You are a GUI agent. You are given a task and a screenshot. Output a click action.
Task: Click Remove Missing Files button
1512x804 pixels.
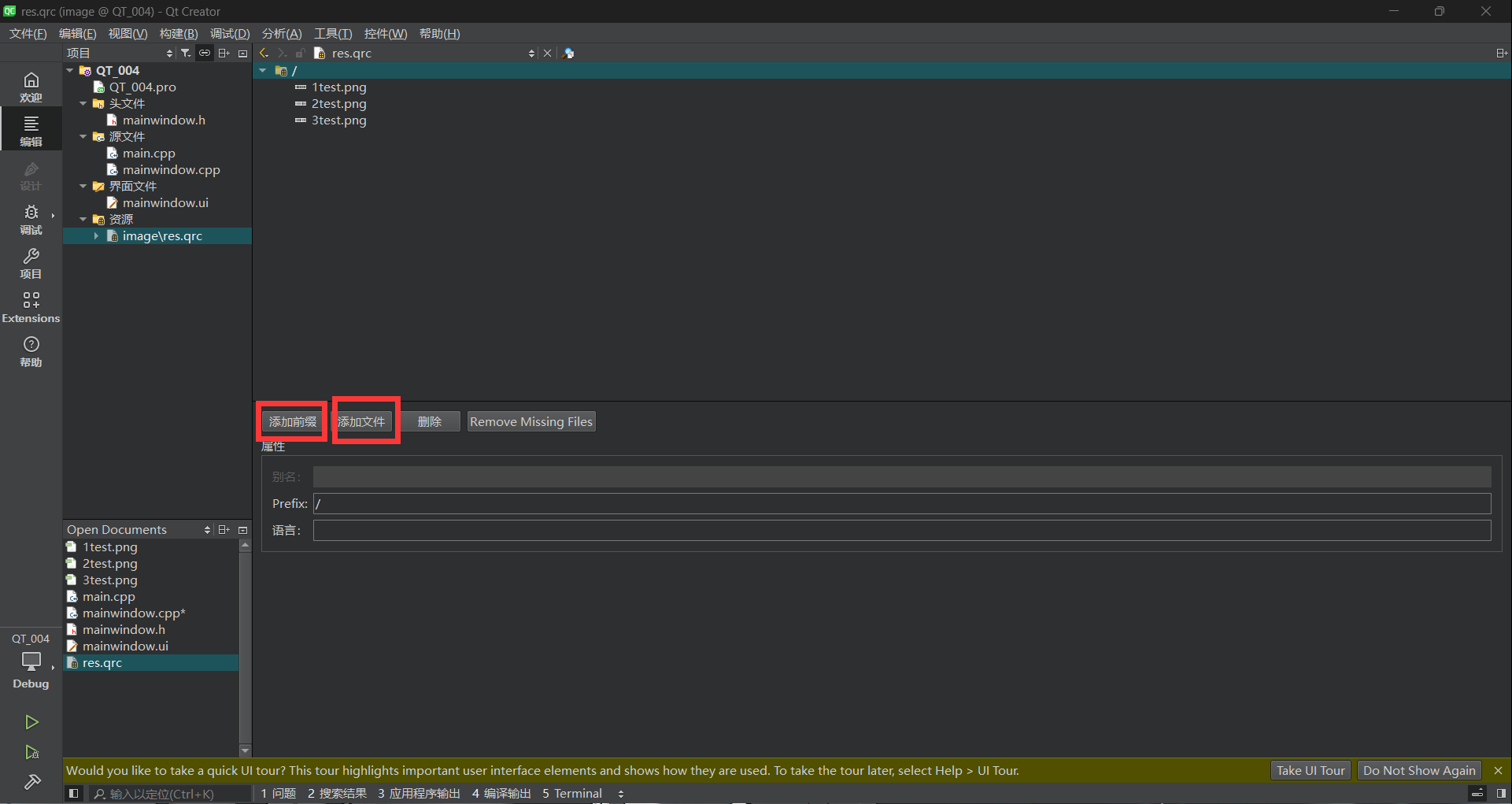[x=530, y=421]
